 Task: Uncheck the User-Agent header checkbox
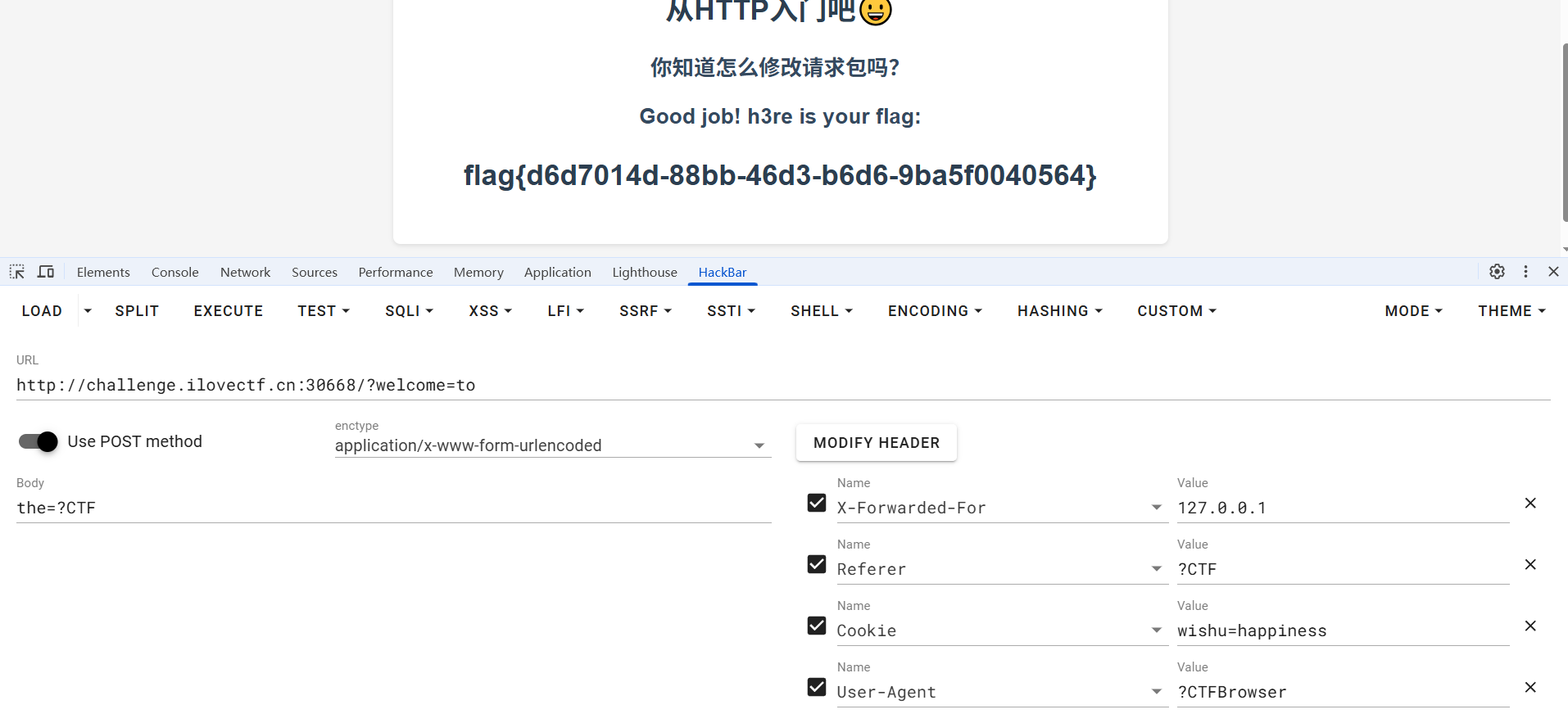pyautogui.click(x=817, y=687)
